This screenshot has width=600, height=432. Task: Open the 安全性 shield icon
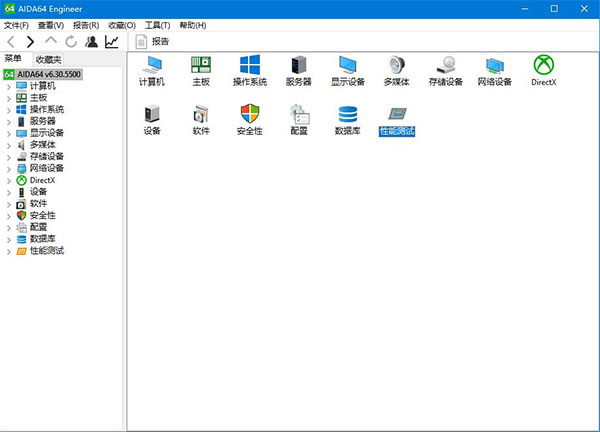tap(249, 117)
